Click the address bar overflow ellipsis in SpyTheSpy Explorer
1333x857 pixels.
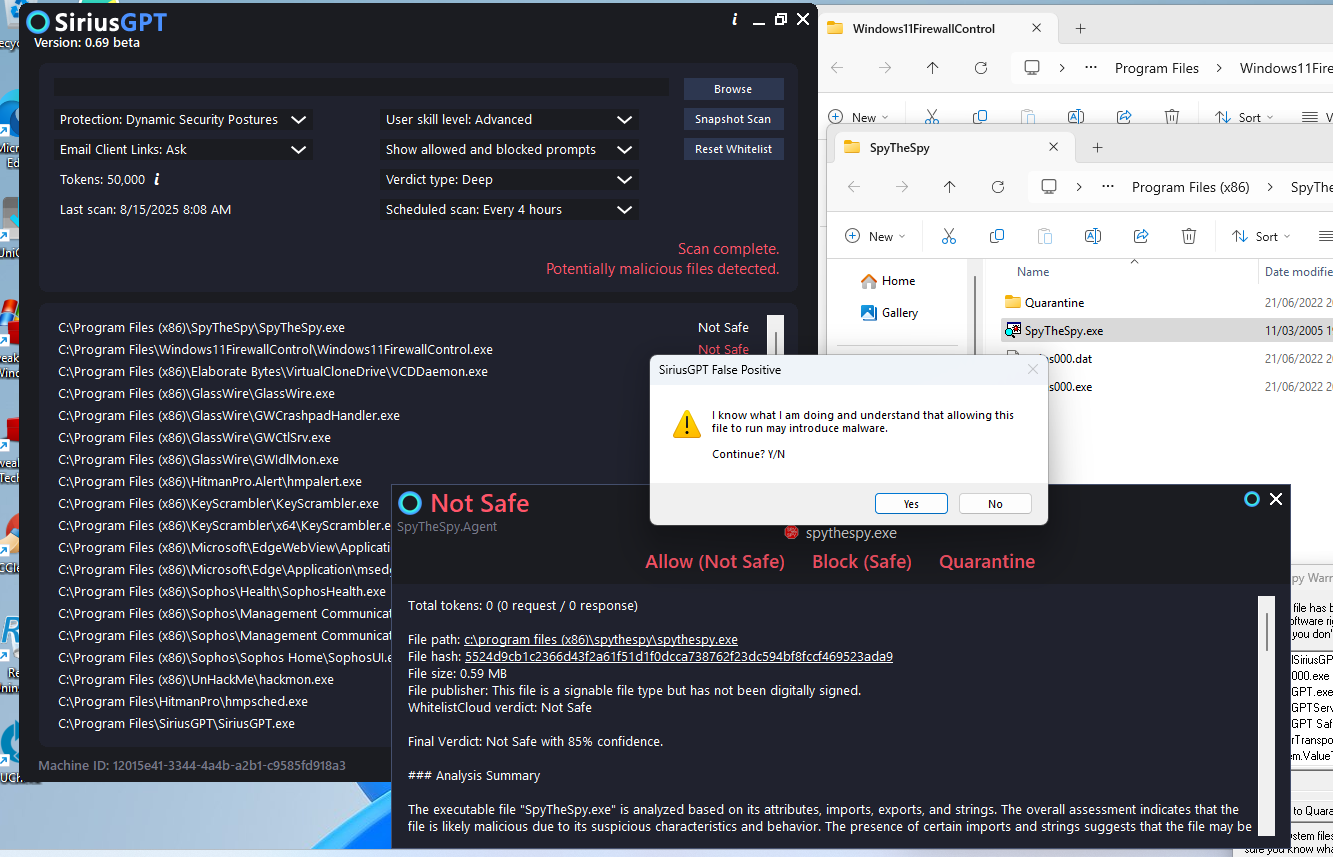pos(1107,187)
